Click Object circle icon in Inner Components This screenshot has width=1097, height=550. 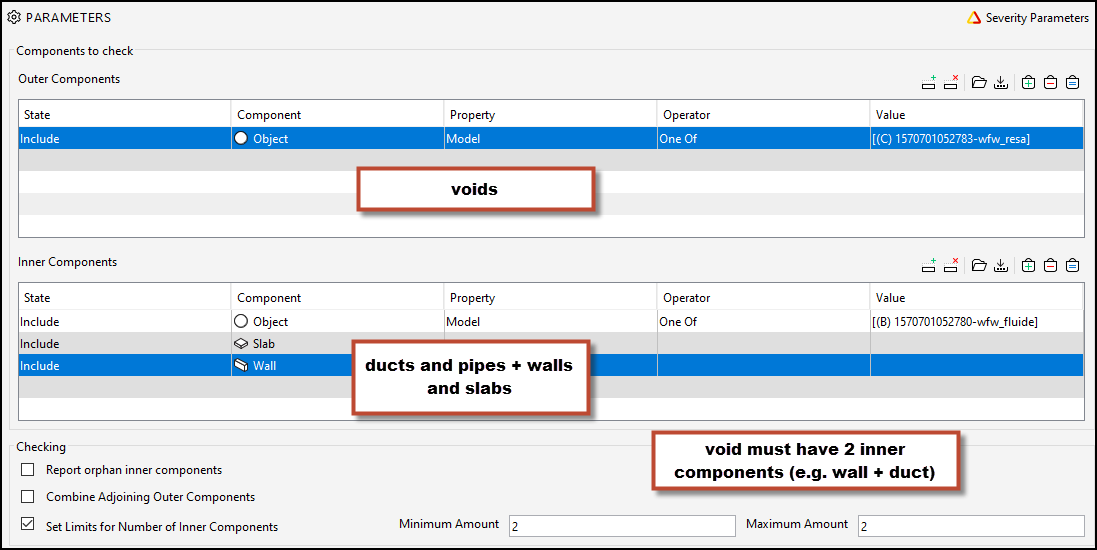click(241, 321)
